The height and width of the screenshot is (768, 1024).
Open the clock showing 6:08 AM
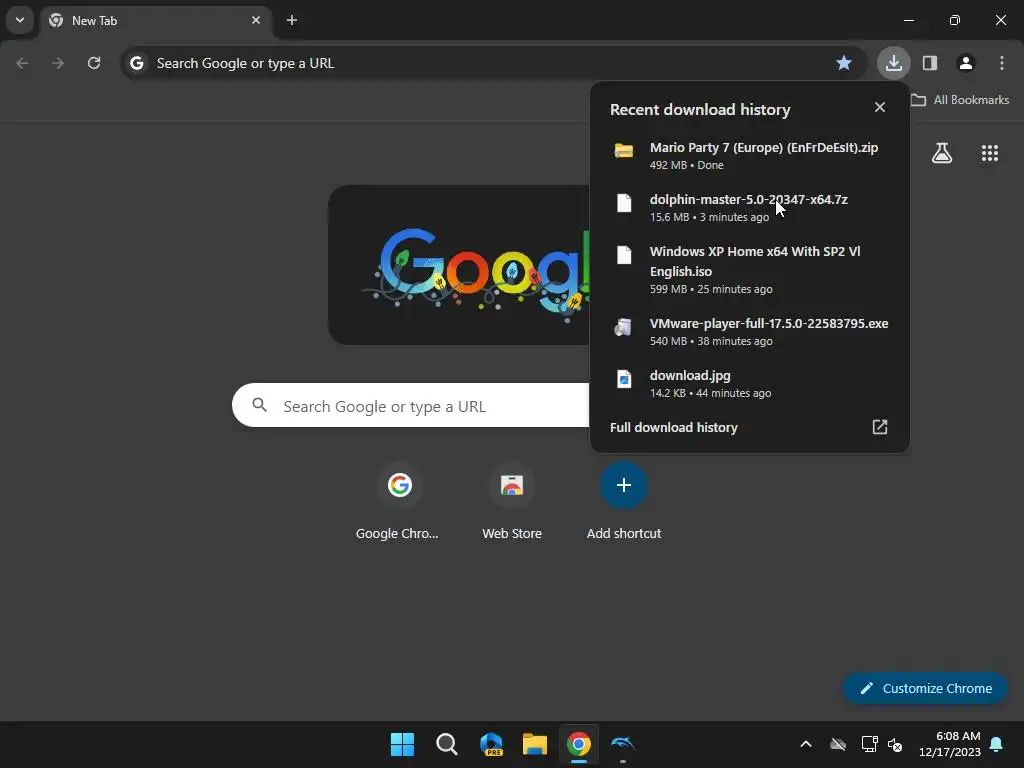pos(950,744)
